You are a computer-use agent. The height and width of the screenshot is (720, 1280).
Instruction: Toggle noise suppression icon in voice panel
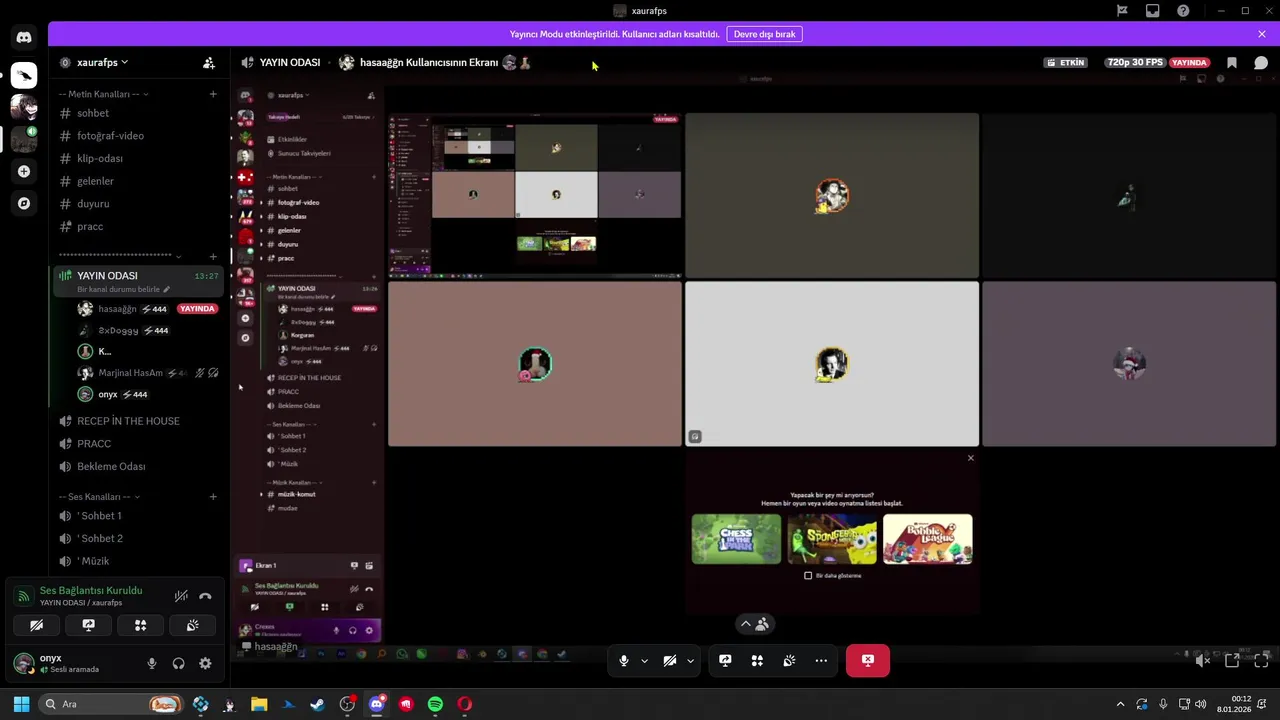[x=181, y=596]
